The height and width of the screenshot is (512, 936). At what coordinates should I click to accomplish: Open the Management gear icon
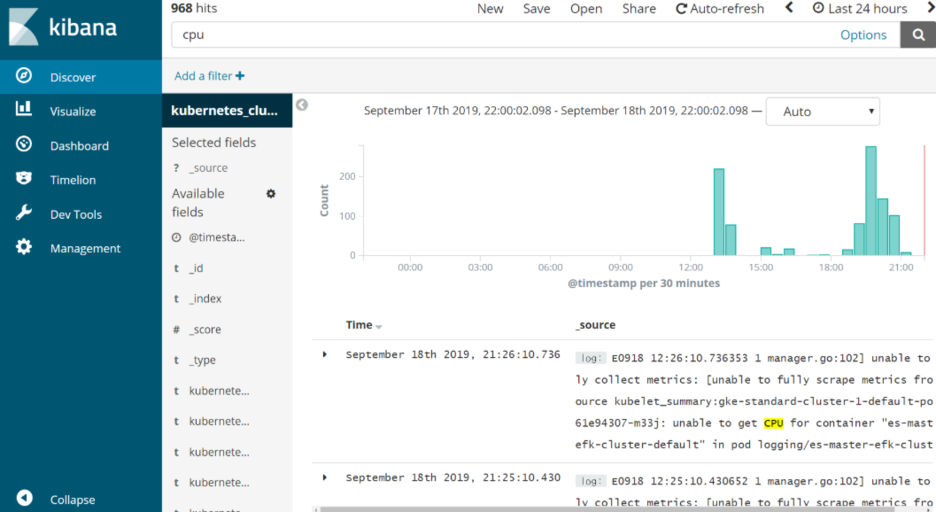coord(23,246)
